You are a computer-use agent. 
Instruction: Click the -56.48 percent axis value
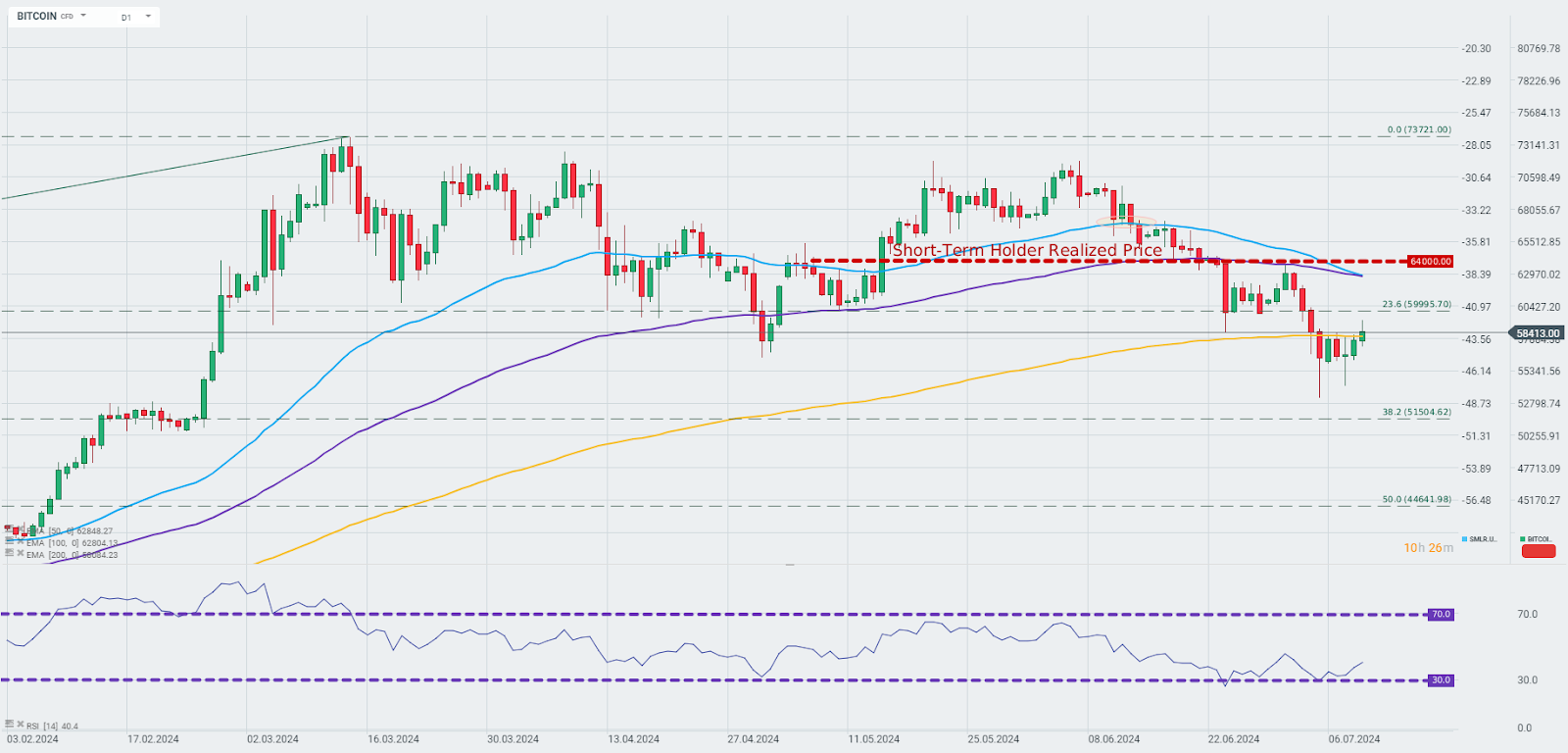tap(1477, 500)
